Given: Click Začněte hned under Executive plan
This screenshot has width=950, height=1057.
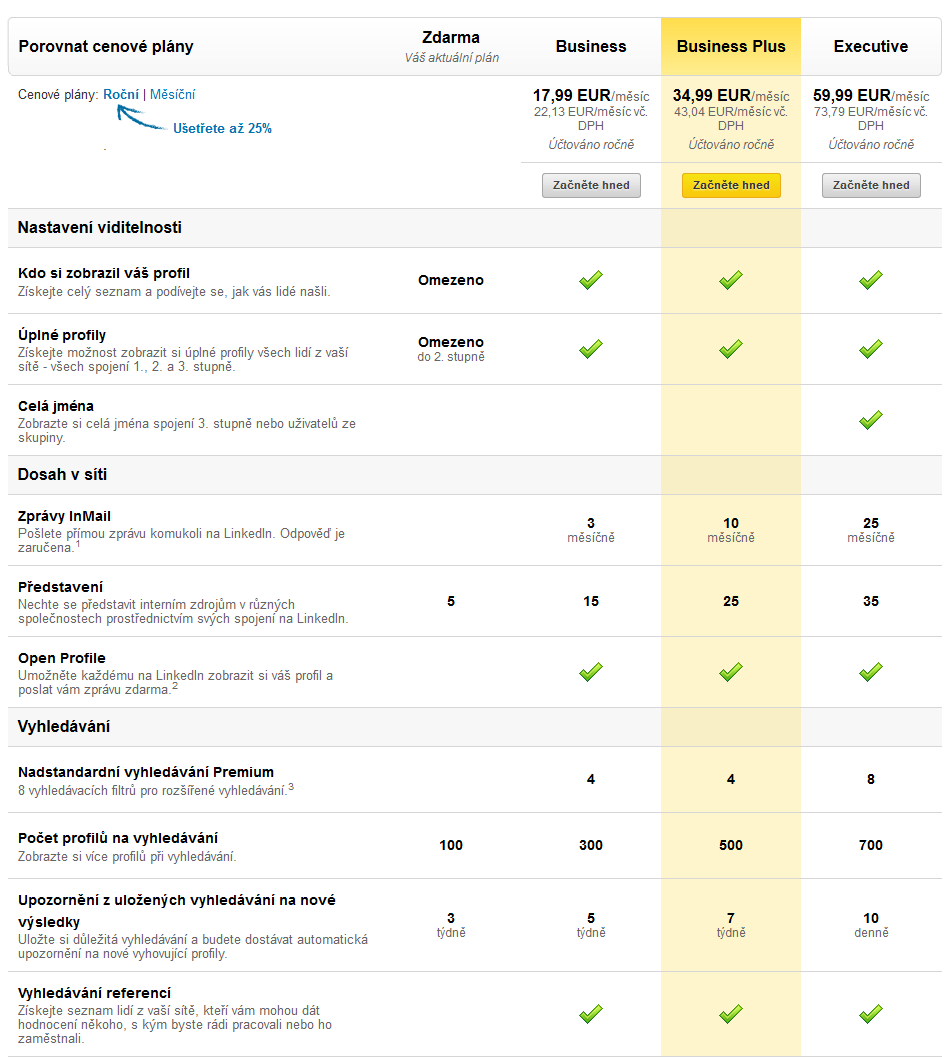Looking at the screenshot, I should pos(871,185).
